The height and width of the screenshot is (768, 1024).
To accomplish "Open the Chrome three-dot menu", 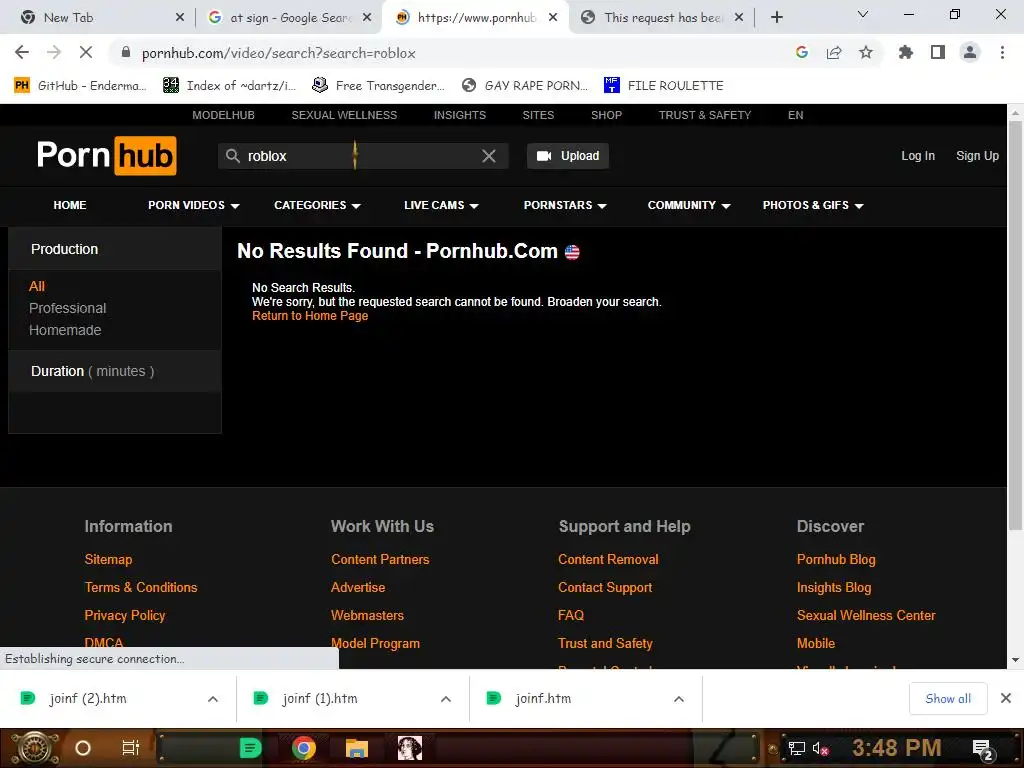I will coord(1002,52).
